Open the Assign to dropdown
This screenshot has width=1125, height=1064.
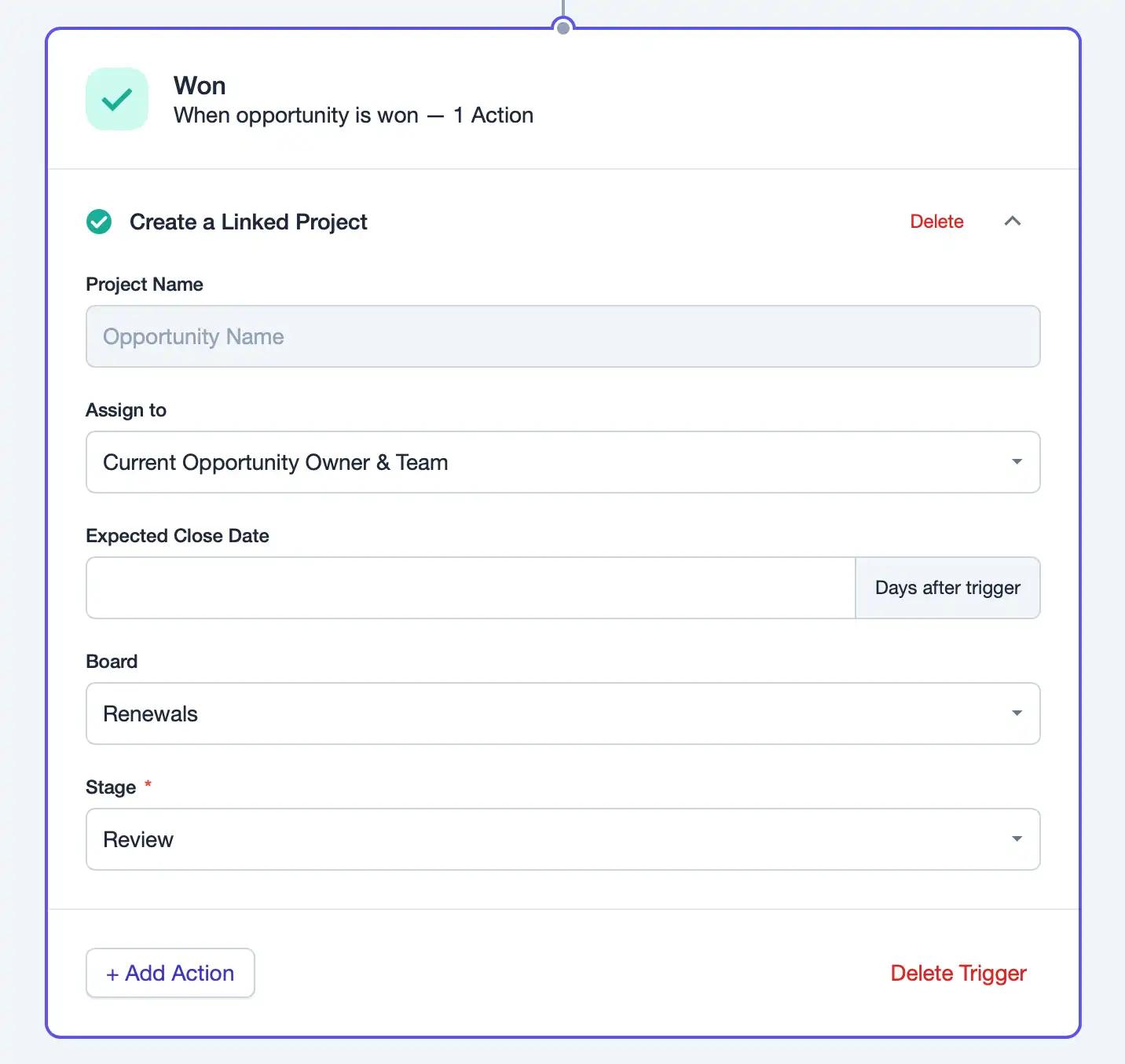(x=563, y=462)
